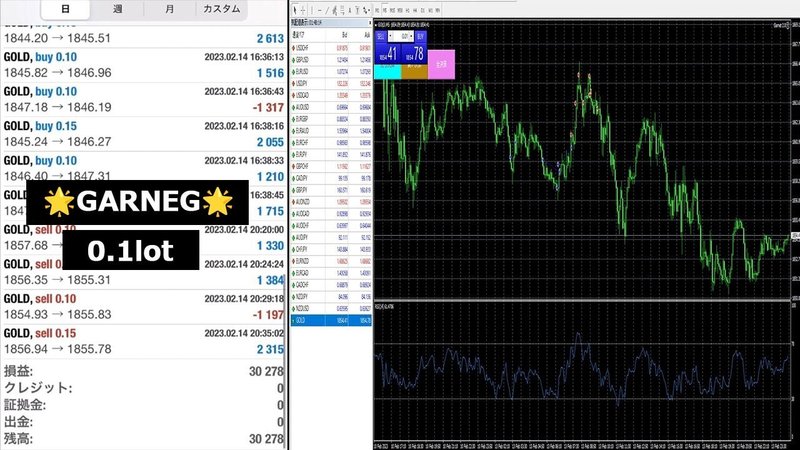Click the GOLD chart title label
This screenshot has width=800, height=450.
click(x=402, y=24)
